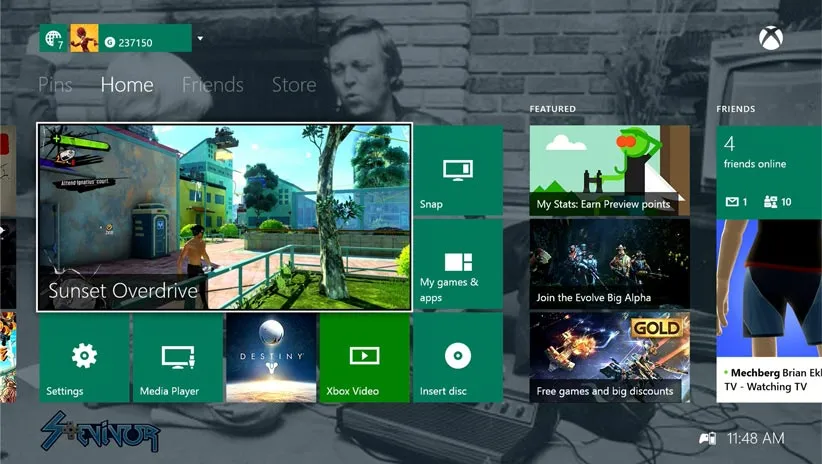
Task: Click the Xbox logo icon
Action: [771, 40]
